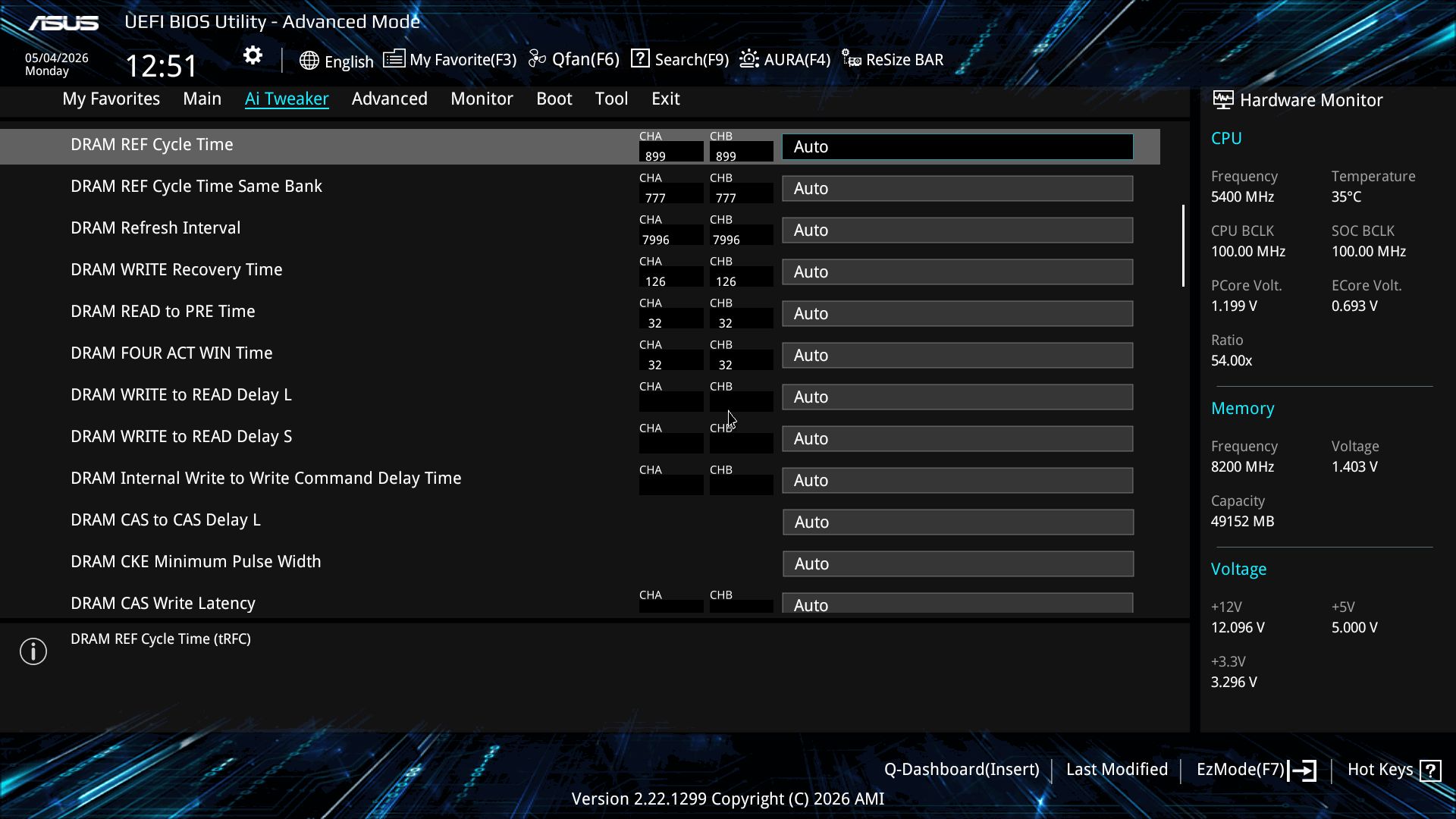This screenshot has height=819, width=1456.
Task: Edit DRAM FOUR ACT WIN Time field
Action: click(x=958, y=355)
